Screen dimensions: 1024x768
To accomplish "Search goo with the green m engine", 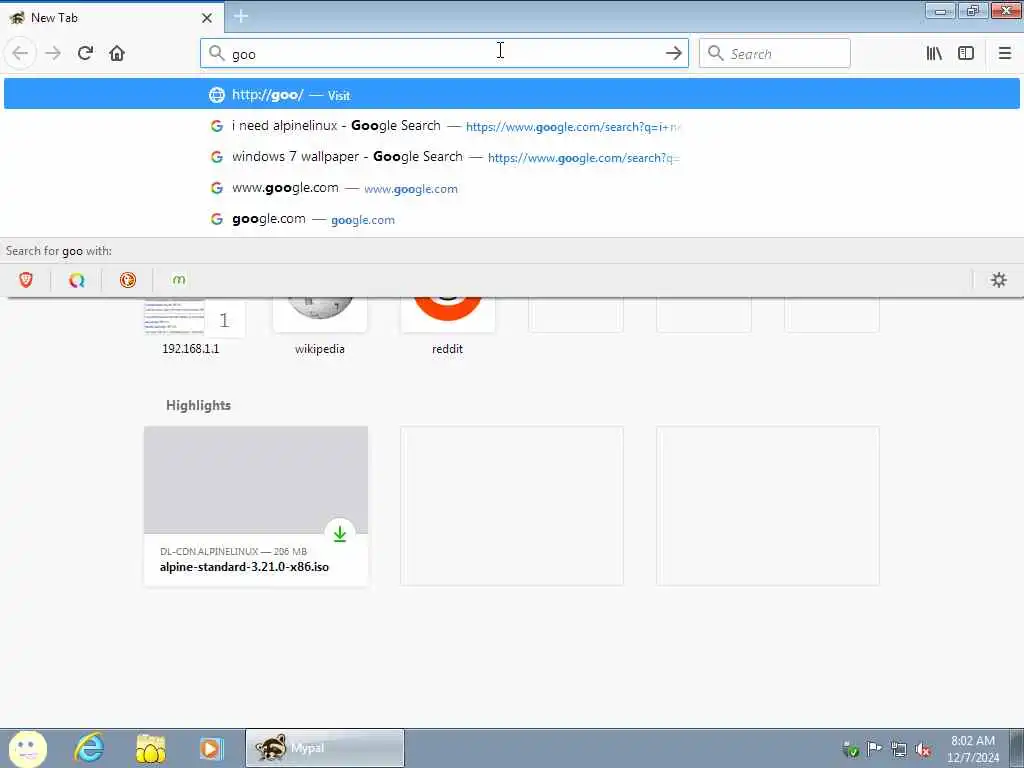I will click(x=179, y=280).
